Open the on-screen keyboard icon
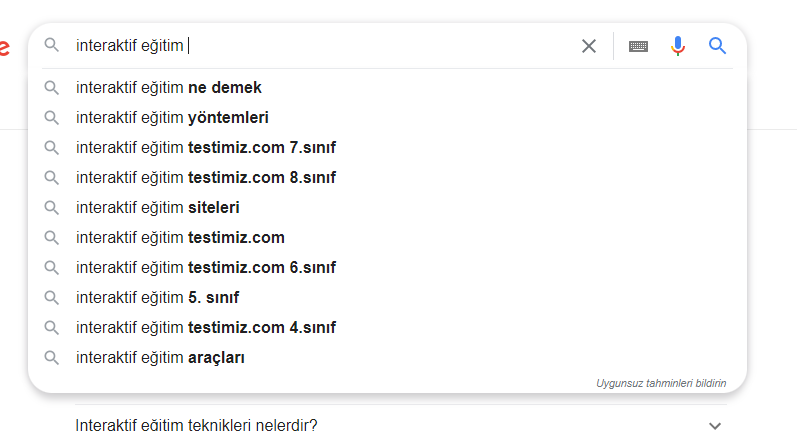This screenshot has height=431, width=797. (638, 46)
